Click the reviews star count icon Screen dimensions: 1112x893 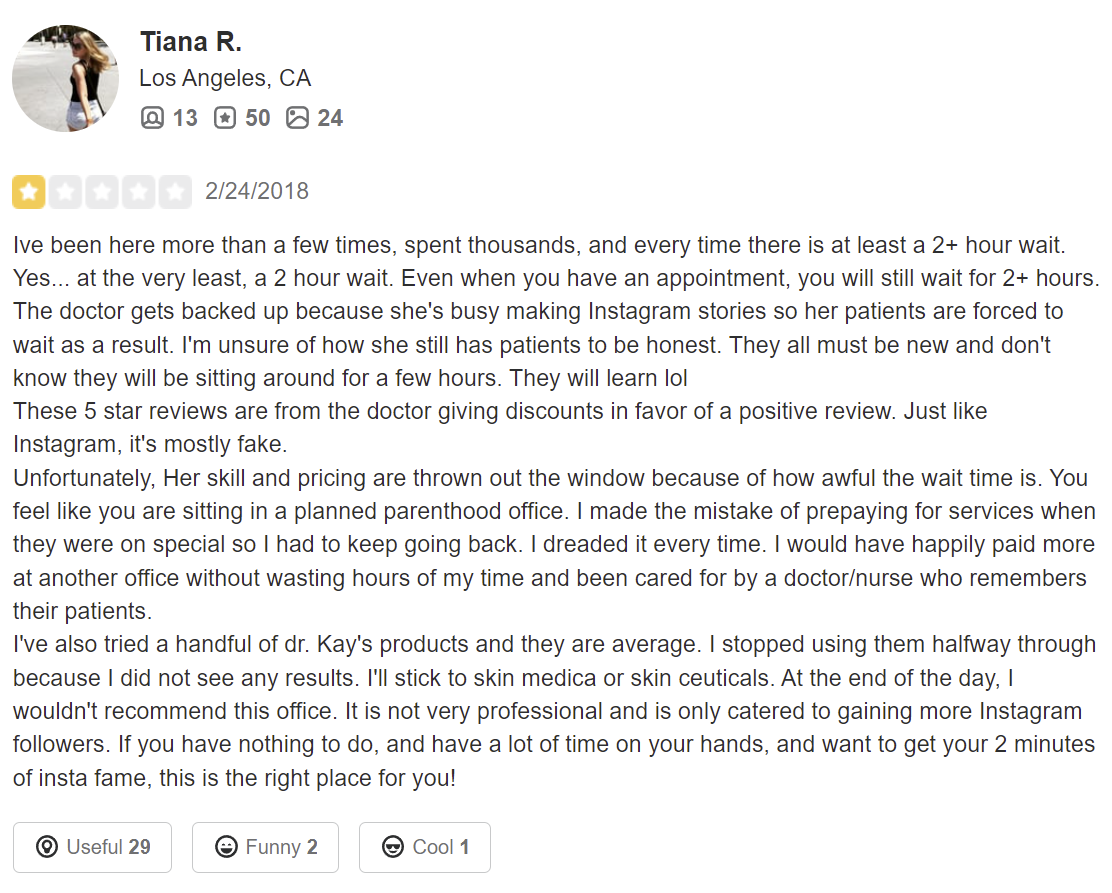(225, 117)
